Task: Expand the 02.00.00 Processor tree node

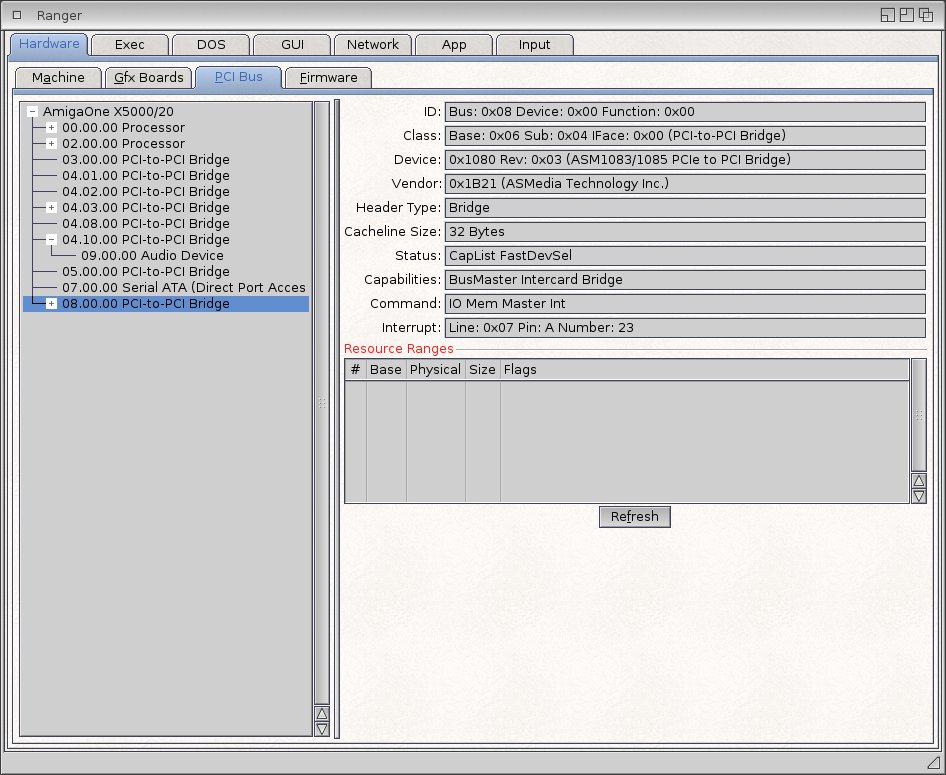Action: tap(52, 144)
